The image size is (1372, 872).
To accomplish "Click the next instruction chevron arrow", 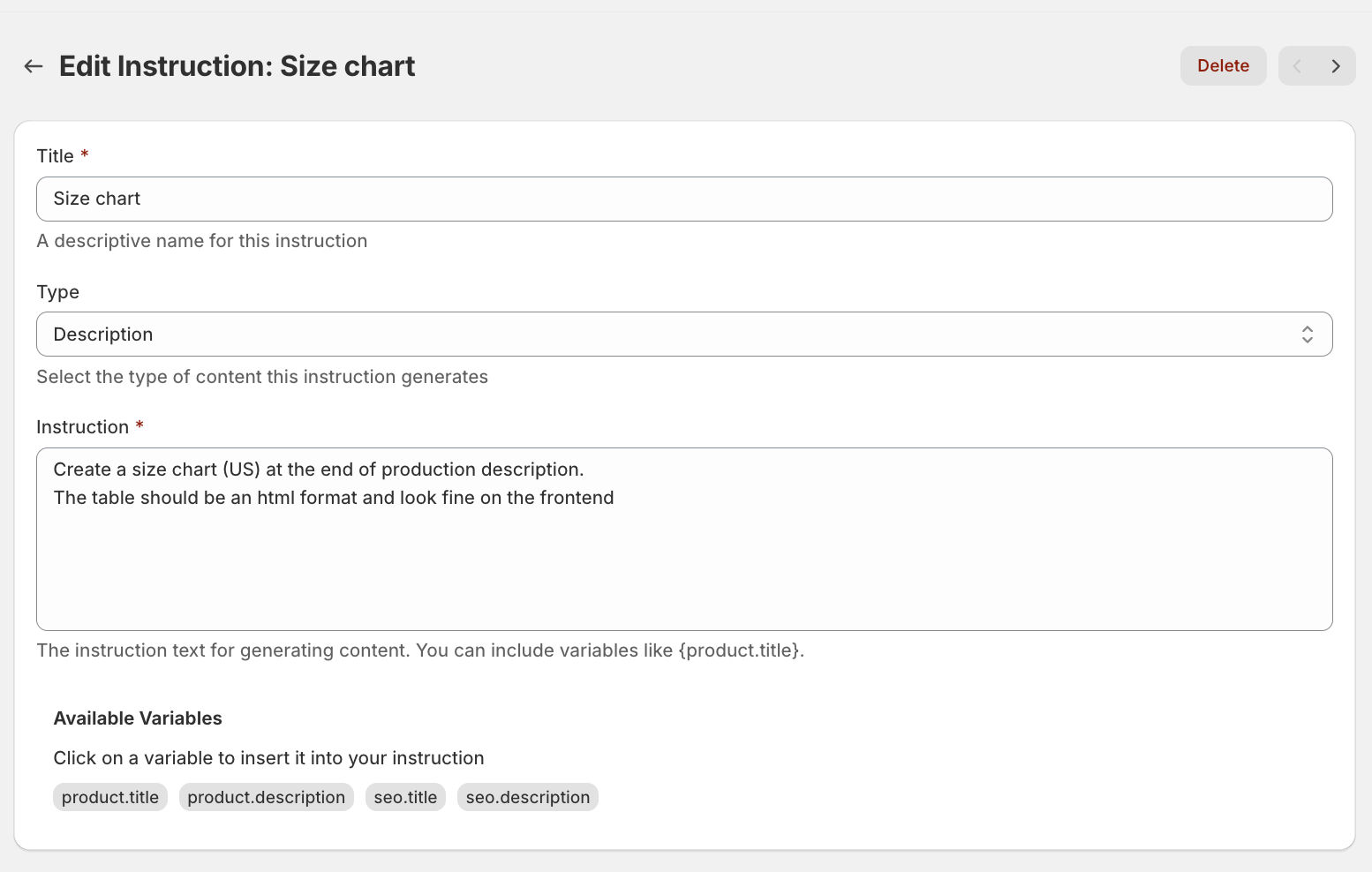I will 1336,66.
